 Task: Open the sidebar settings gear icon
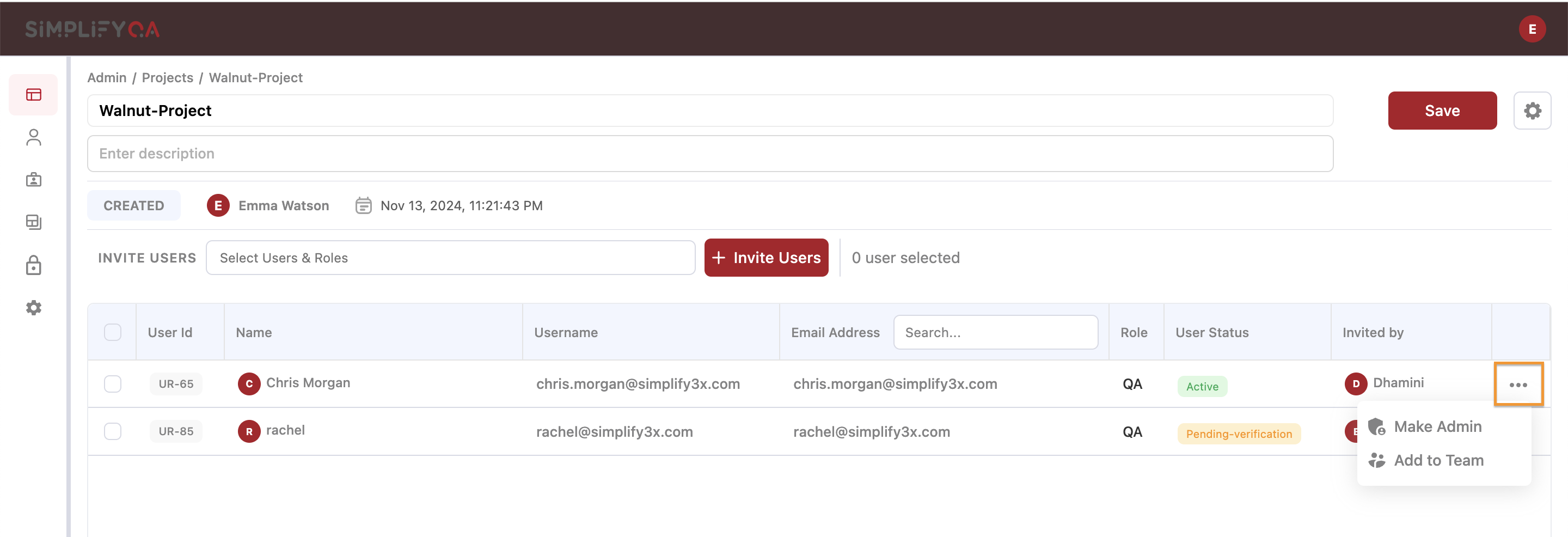point(33,308)
